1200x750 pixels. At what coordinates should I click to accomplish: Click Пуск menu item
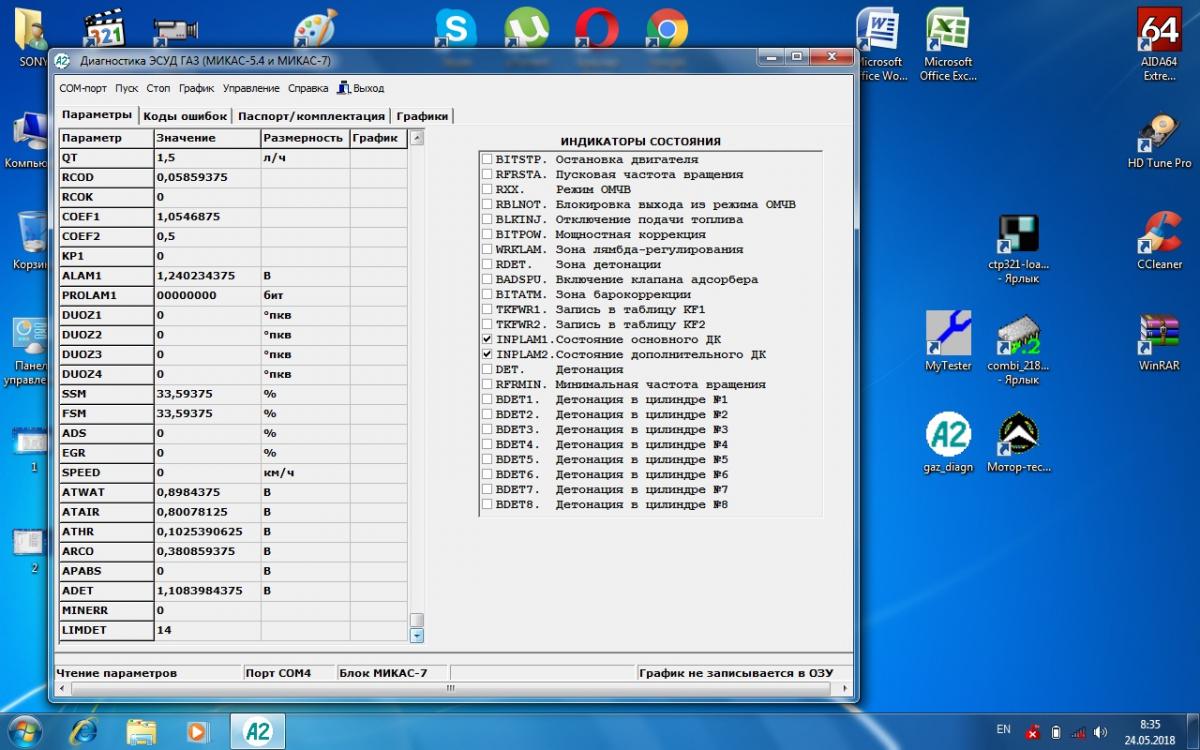click(126, 88)
